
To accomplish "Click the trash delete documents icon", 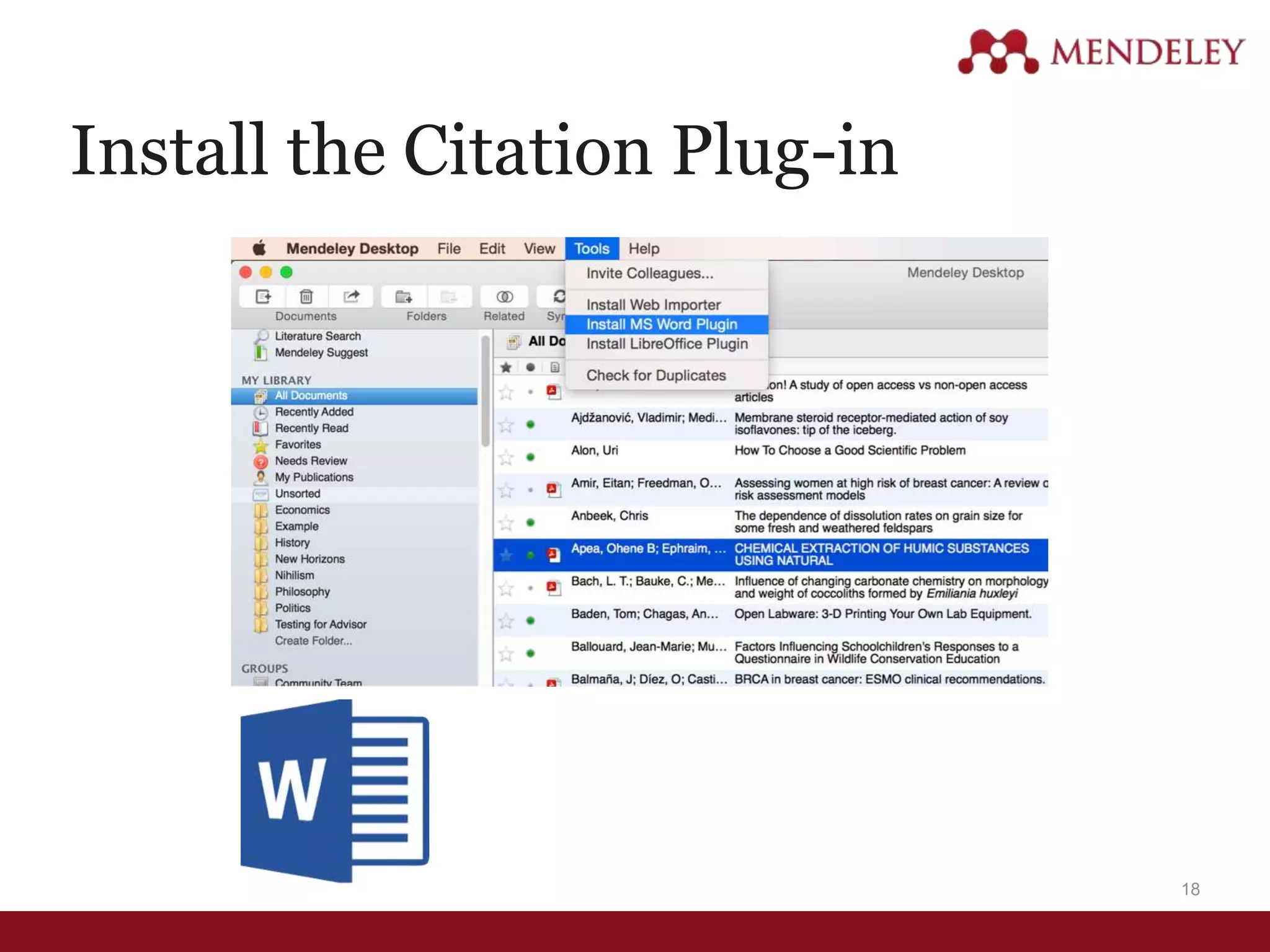I will coord(306,296).
